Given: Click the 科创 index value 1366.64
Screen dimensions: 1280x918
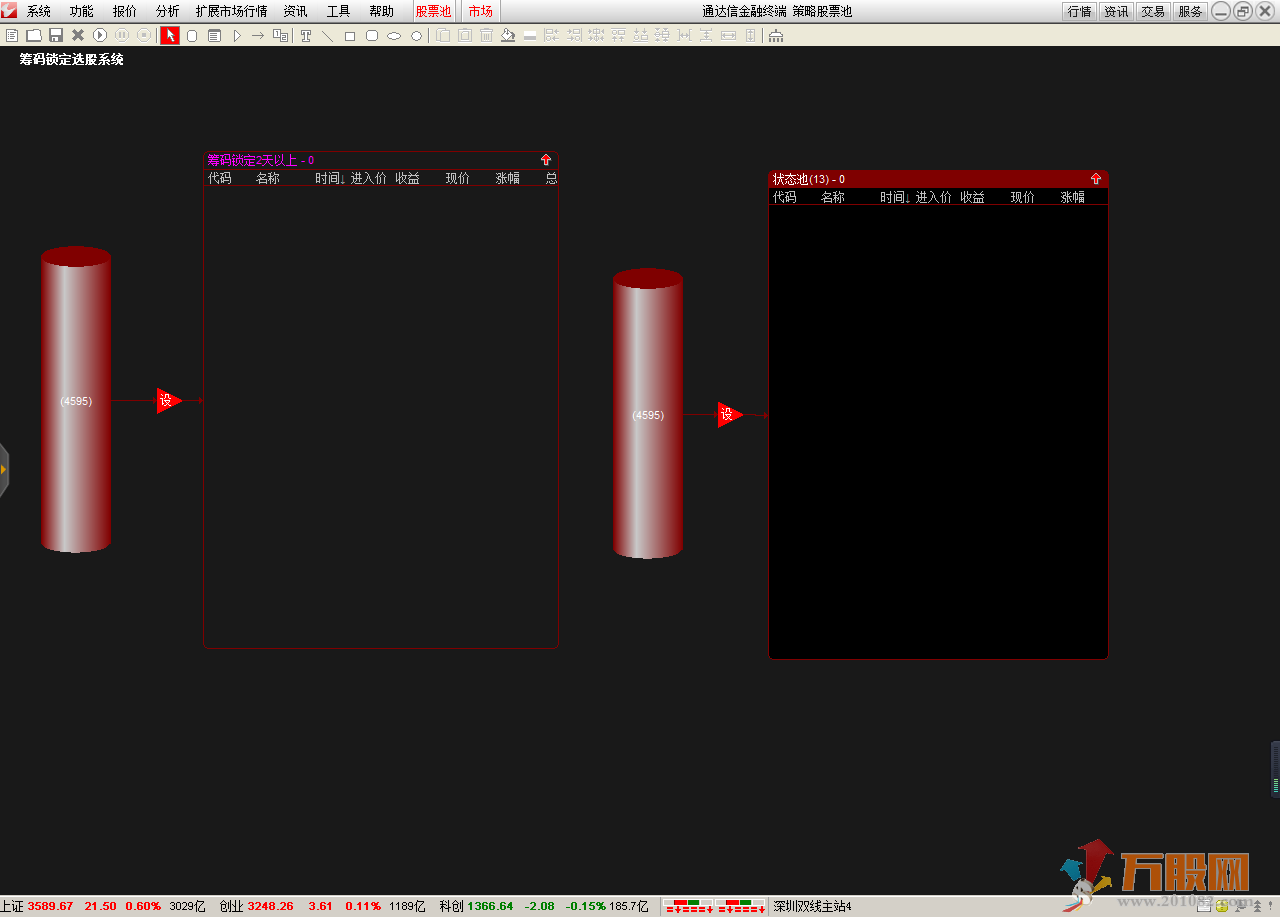Looking at the screenshot, I should (490, 906).
